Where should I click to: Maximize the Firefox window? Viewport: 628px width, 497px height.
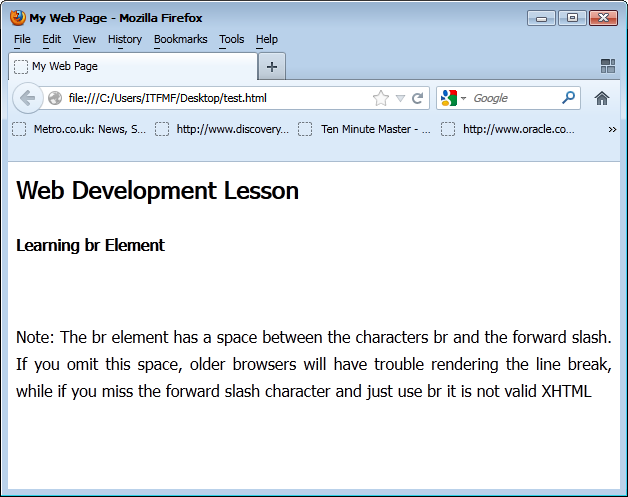[572, 18]
